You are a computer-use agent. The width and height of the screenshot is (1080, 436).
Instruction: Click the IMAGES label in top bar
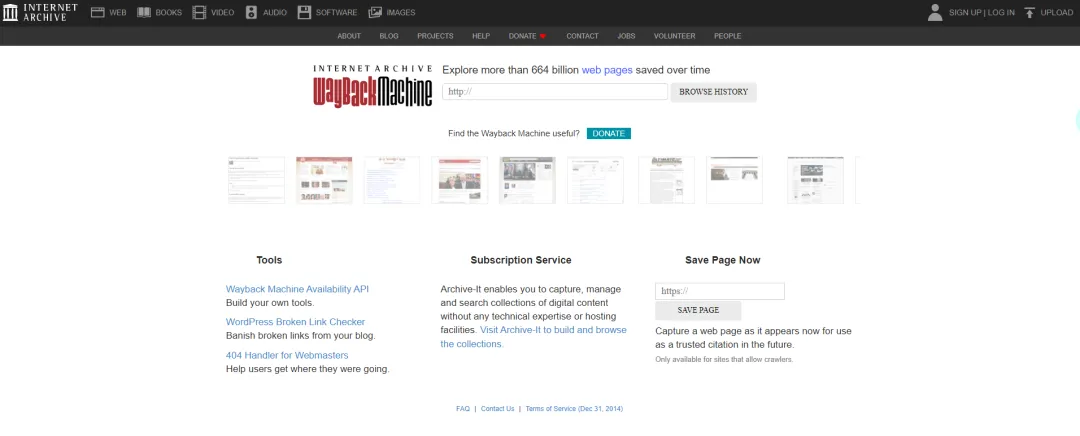[401, 12]
